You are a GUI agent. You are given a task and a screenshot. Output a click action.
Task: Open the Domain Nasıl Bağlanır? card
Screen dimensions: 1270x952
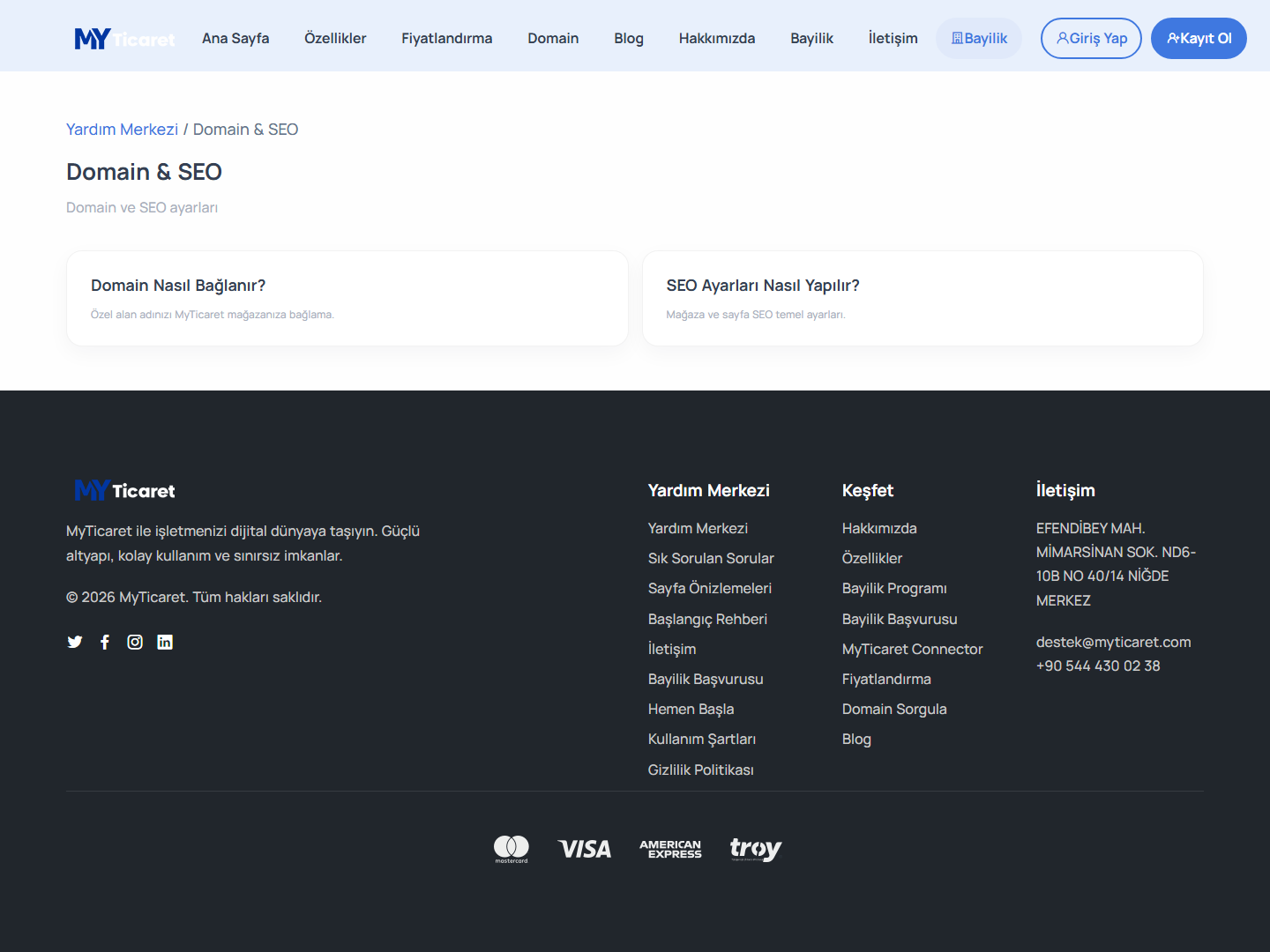347,299
